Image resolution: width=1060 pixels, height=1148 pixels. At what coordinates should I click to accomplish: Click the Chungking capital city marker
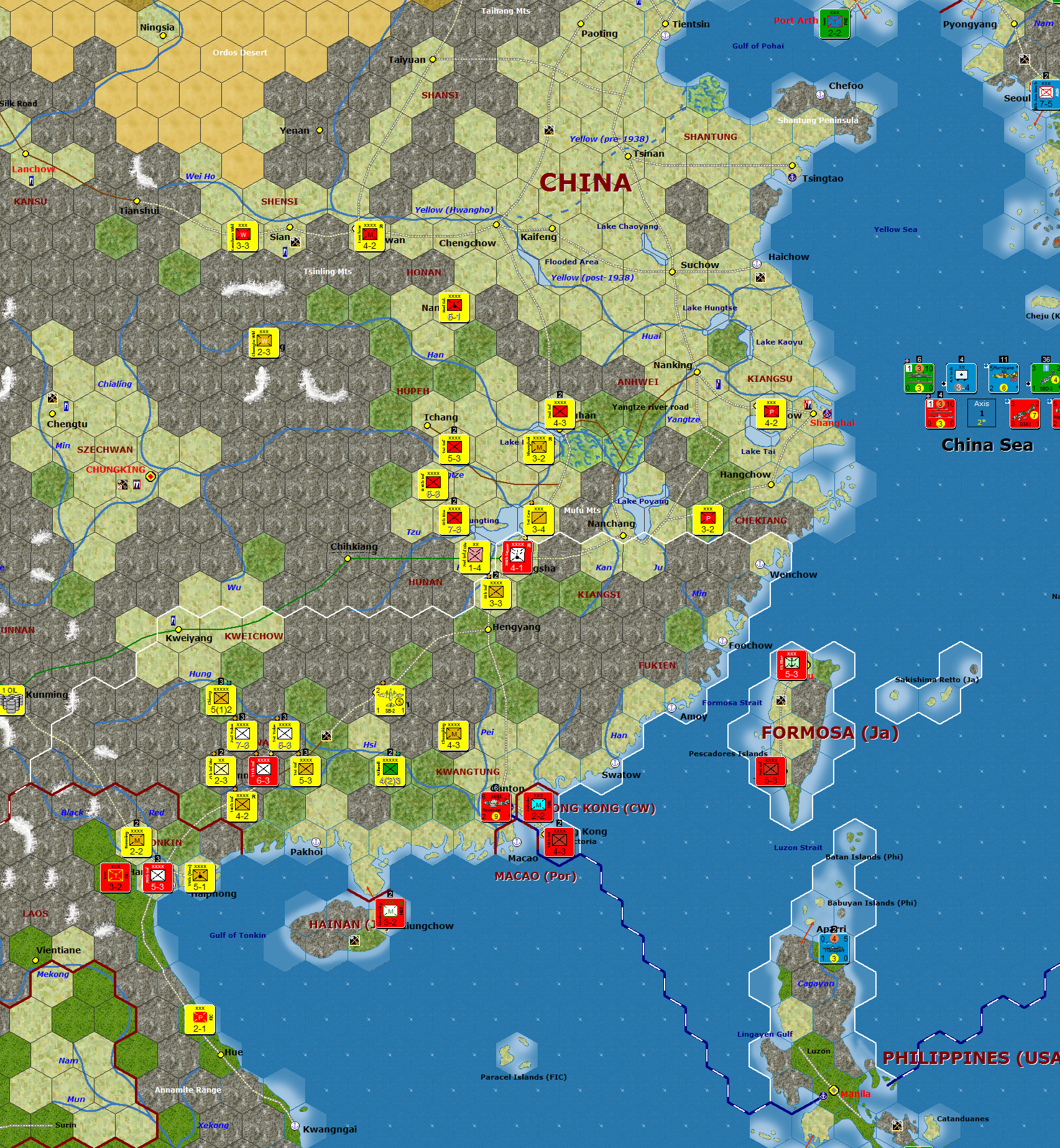(151, 476)
